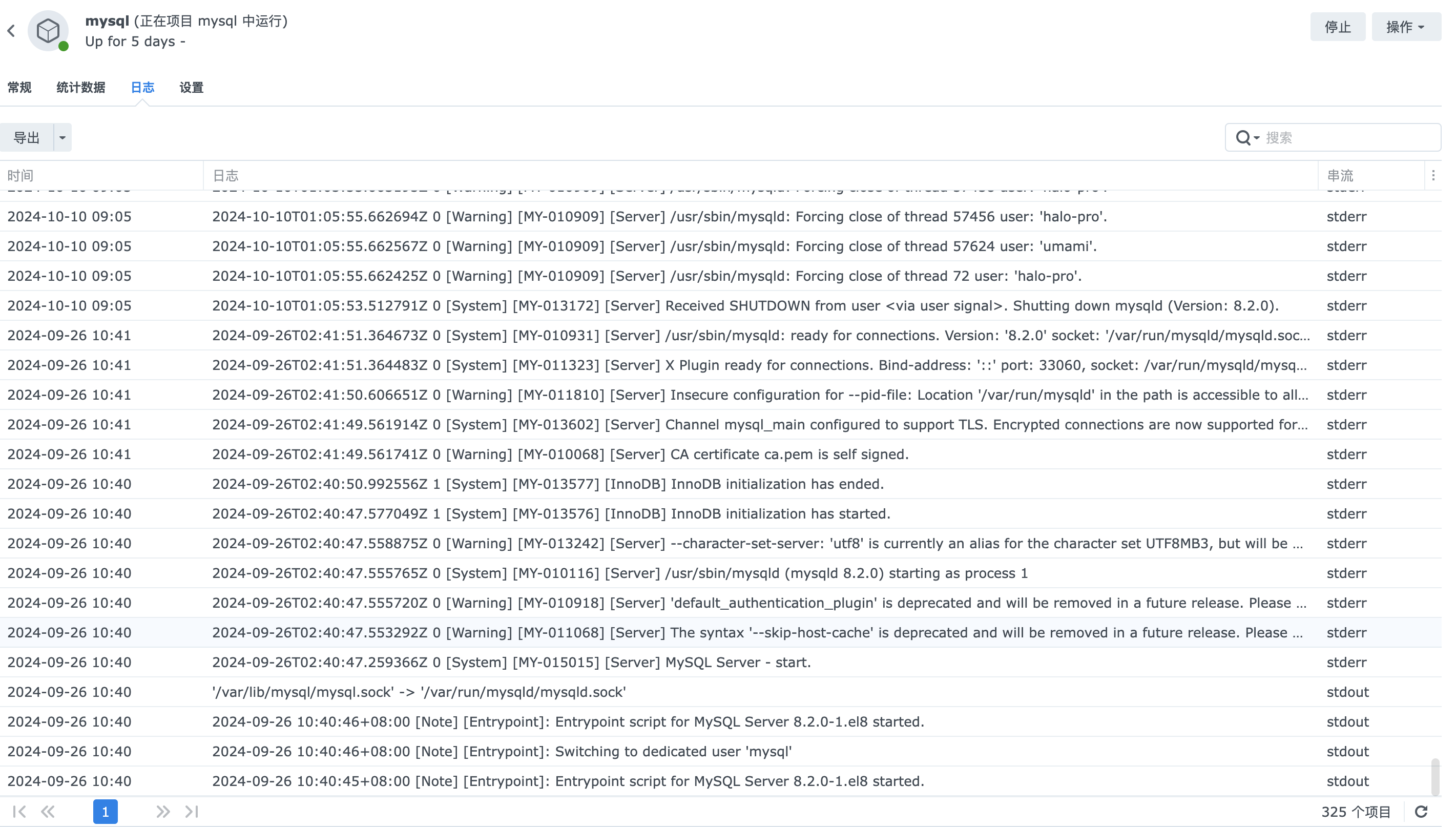Jump to last page of logs
This screenshot has height=827, width=1456.
192,812
